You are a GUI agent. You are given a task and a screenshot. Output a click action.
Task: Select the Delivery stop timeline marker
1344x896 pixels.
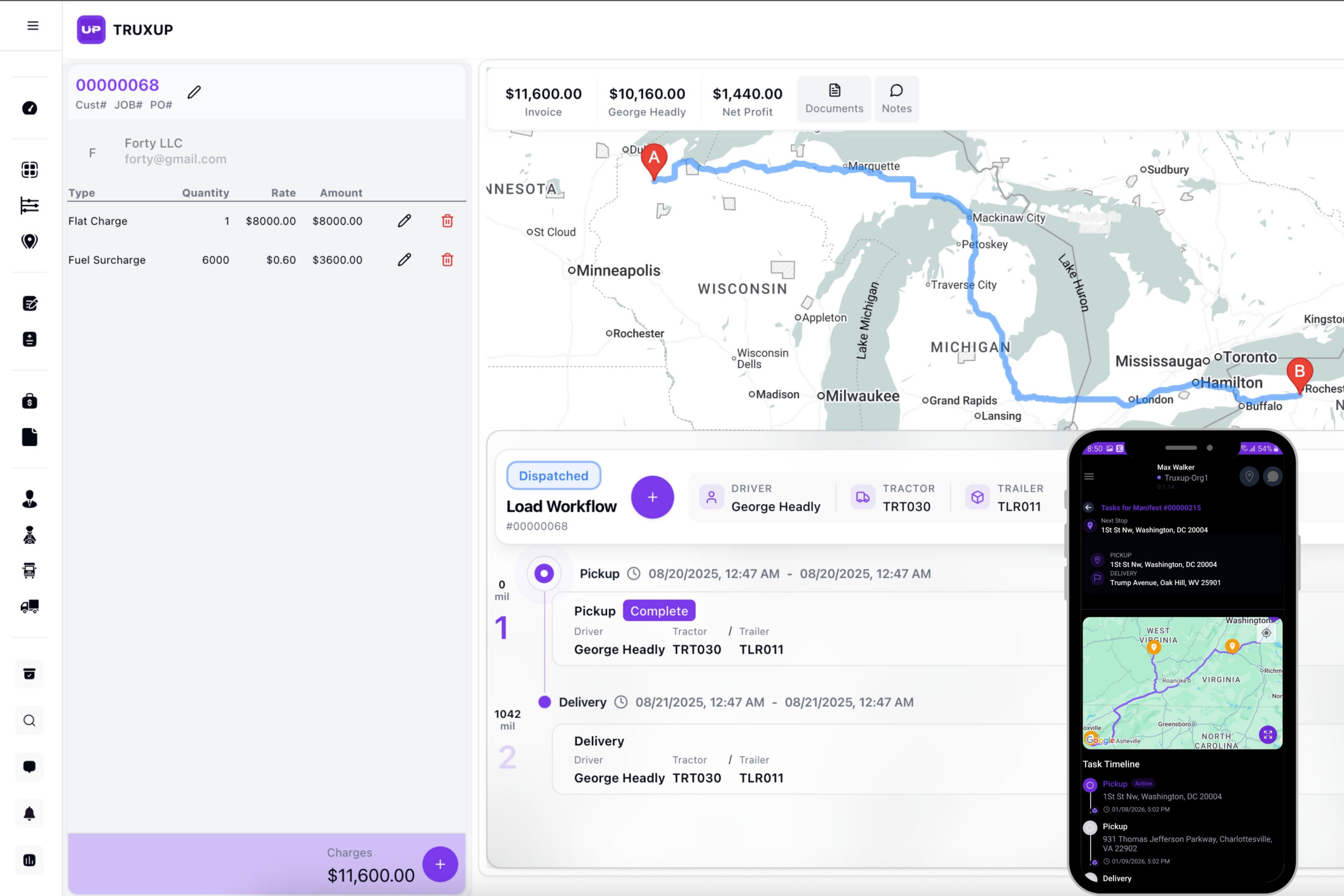coord(544,702)
